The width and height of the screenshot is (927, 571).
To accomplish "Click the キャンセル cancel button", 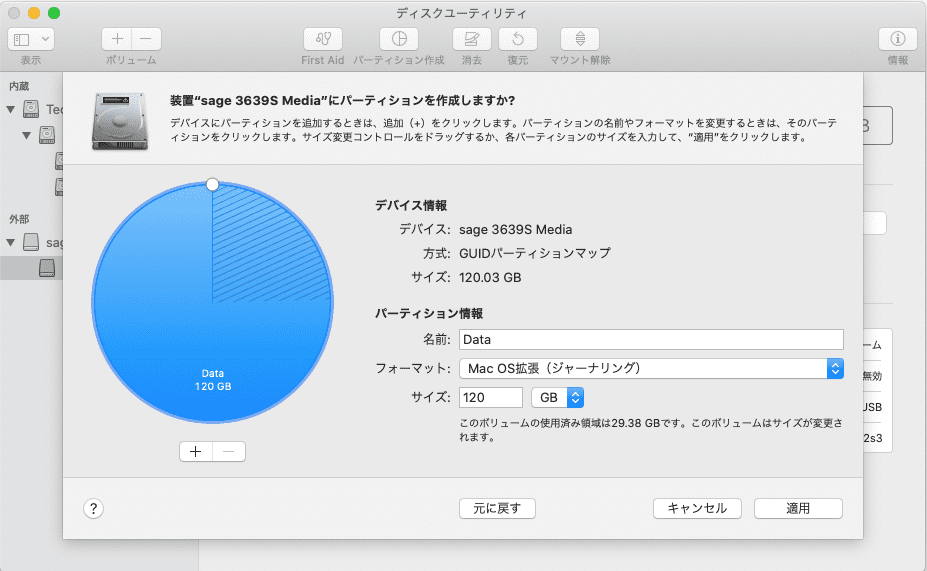I will tap(697, 508).
